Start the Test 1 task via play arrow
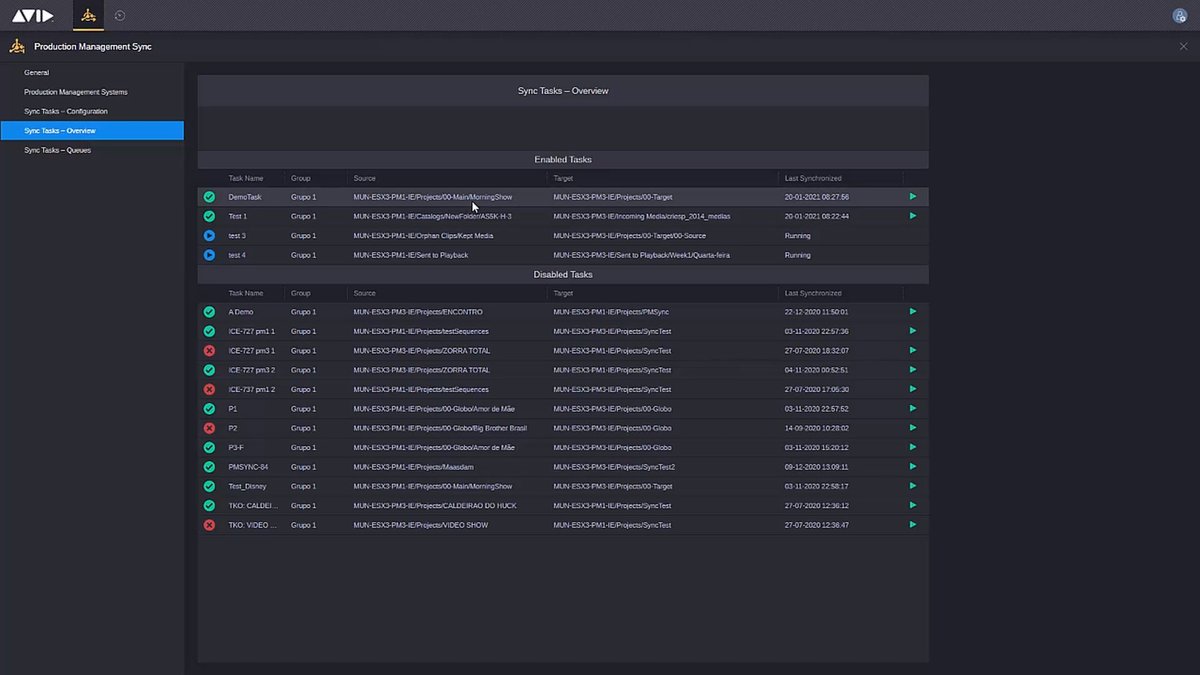 click(913, 215)
